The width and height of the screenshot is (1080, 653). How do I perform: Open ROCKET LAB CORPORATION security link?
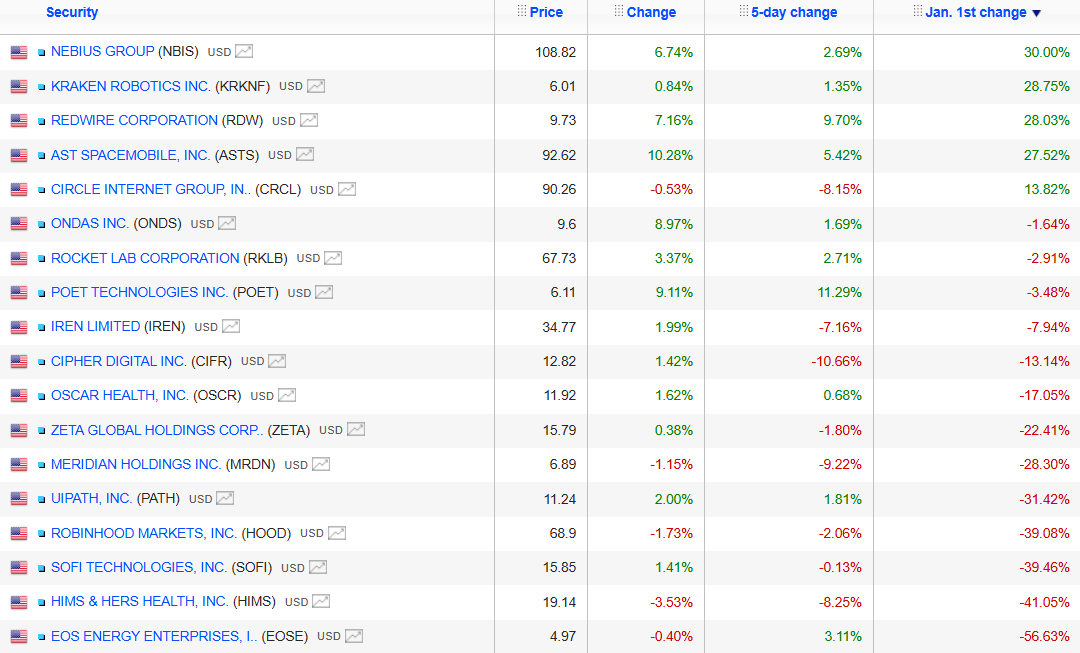point(145,258)
